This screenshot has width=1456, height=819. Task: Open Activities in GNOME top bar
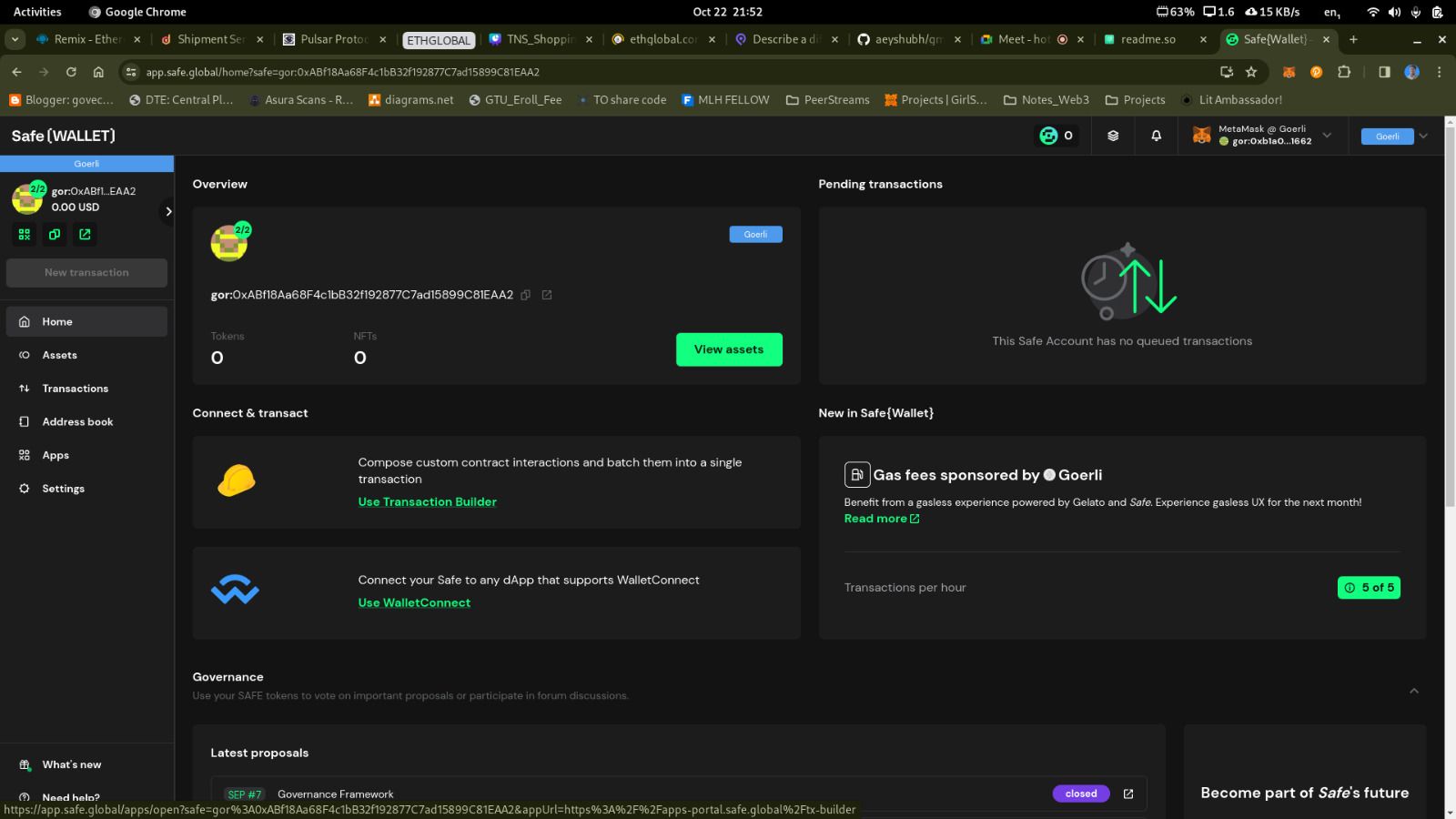pyautogui.click(x=37, y=12)
